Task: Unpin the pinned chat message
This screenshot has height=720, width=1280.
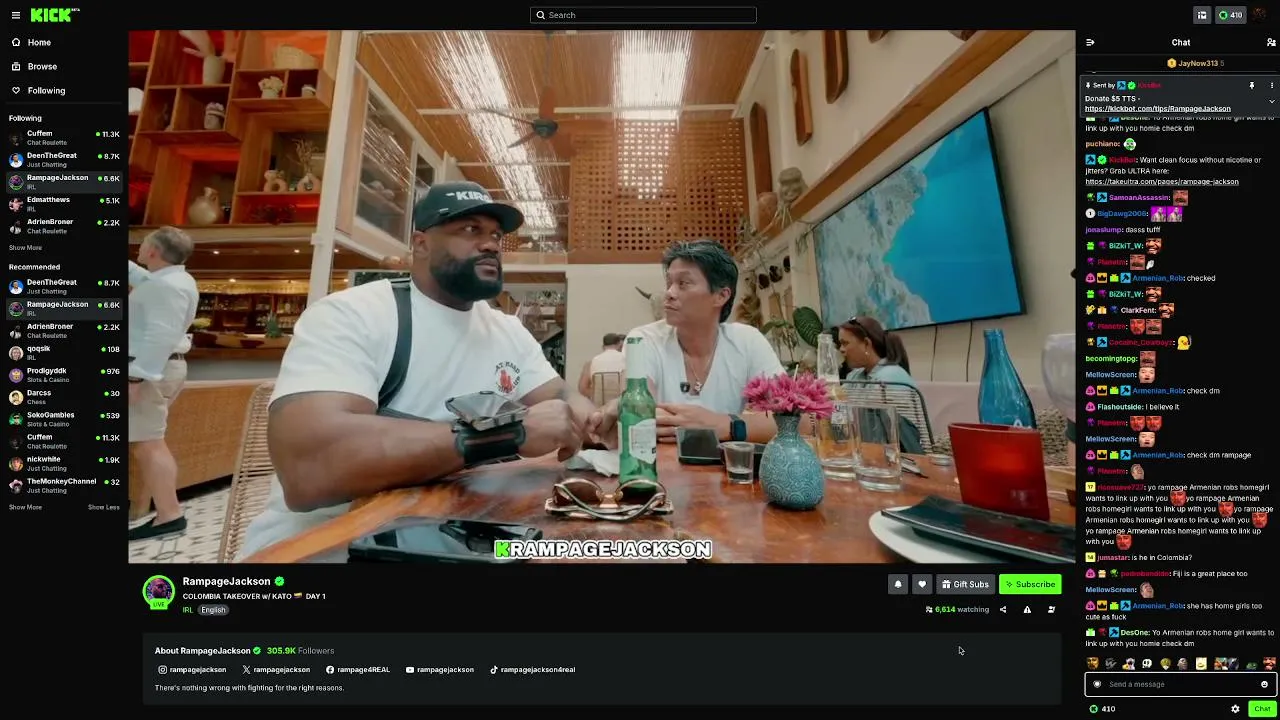Action: (x=1251, y=85)
